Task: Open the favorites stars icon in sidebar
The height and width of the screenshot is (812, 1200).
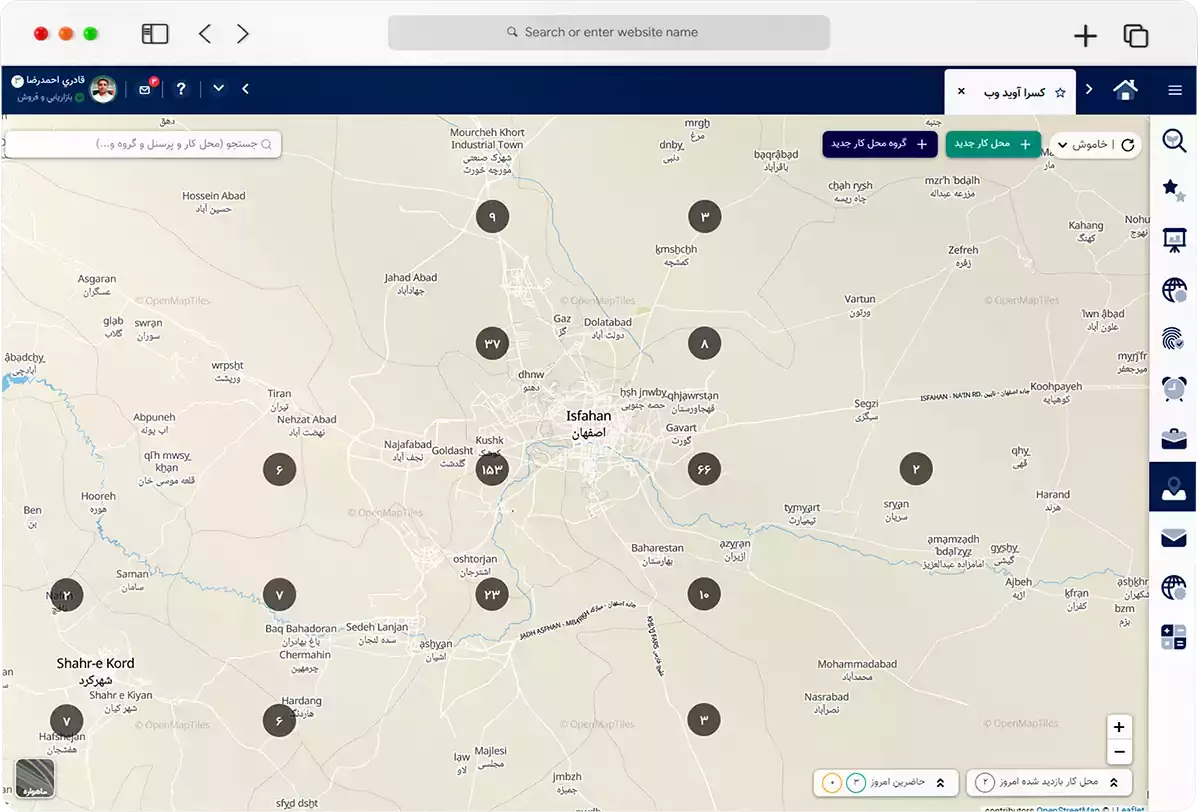Action: pos(1173,189)
